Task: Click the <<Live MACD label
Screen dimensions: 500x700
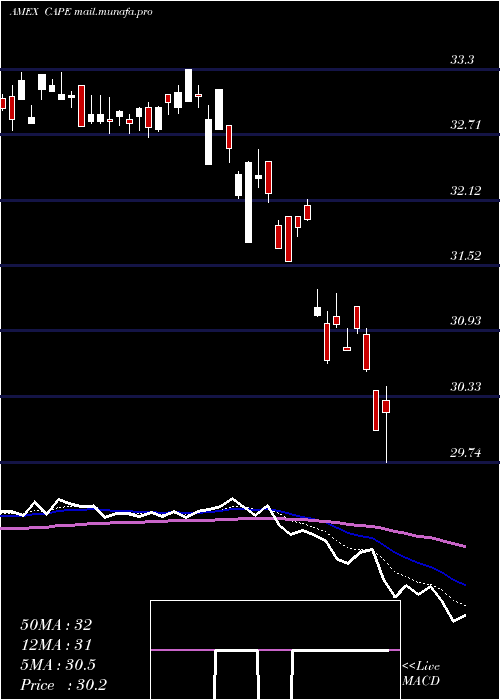Action: point(421,674)
